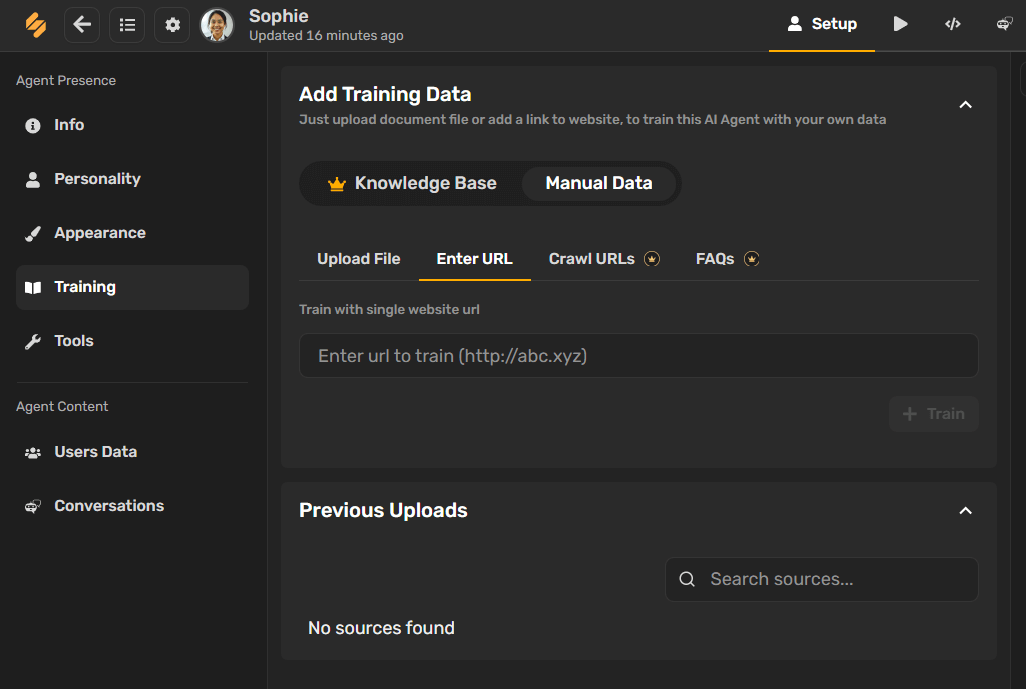Open the FAQs tab
The height and width of the screenshot is (689, 1026).
[x=727, y=259]
